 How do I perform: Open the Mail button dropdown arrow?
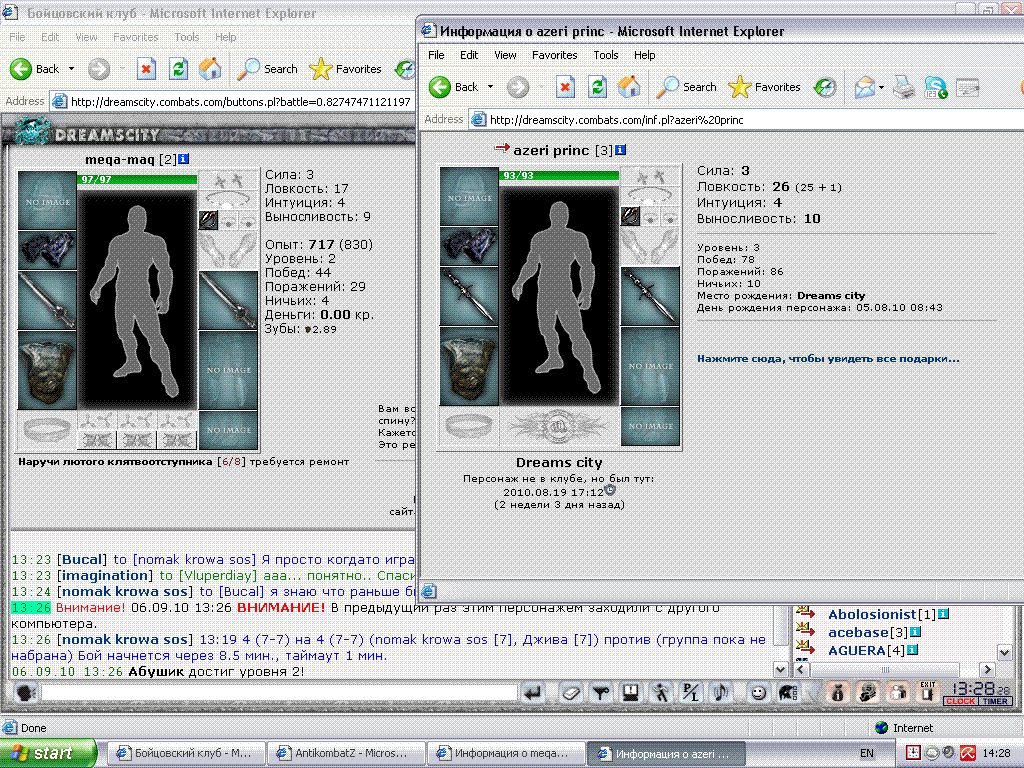click(881, 87)
